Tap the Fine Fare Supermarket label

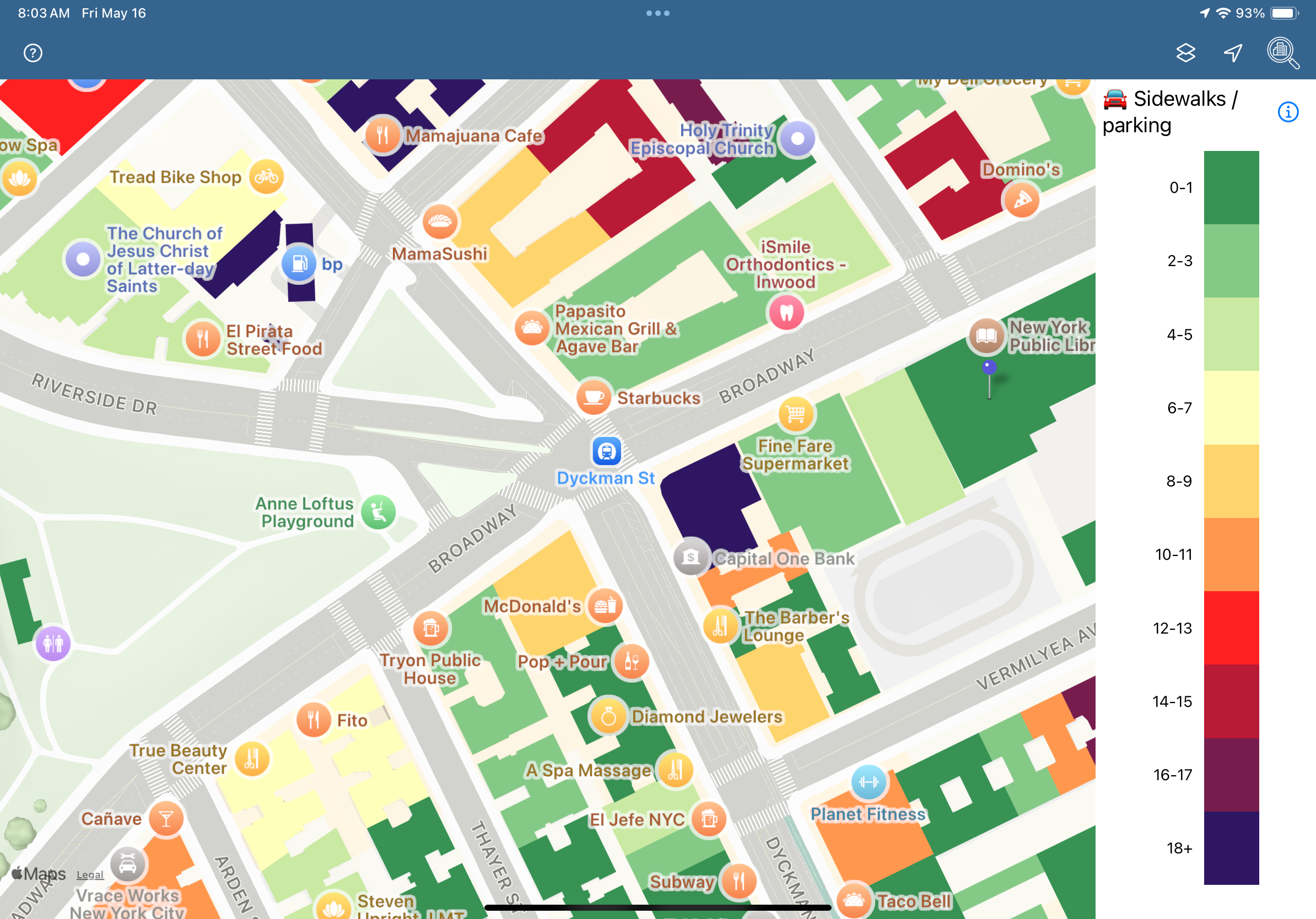click(796, 455)
